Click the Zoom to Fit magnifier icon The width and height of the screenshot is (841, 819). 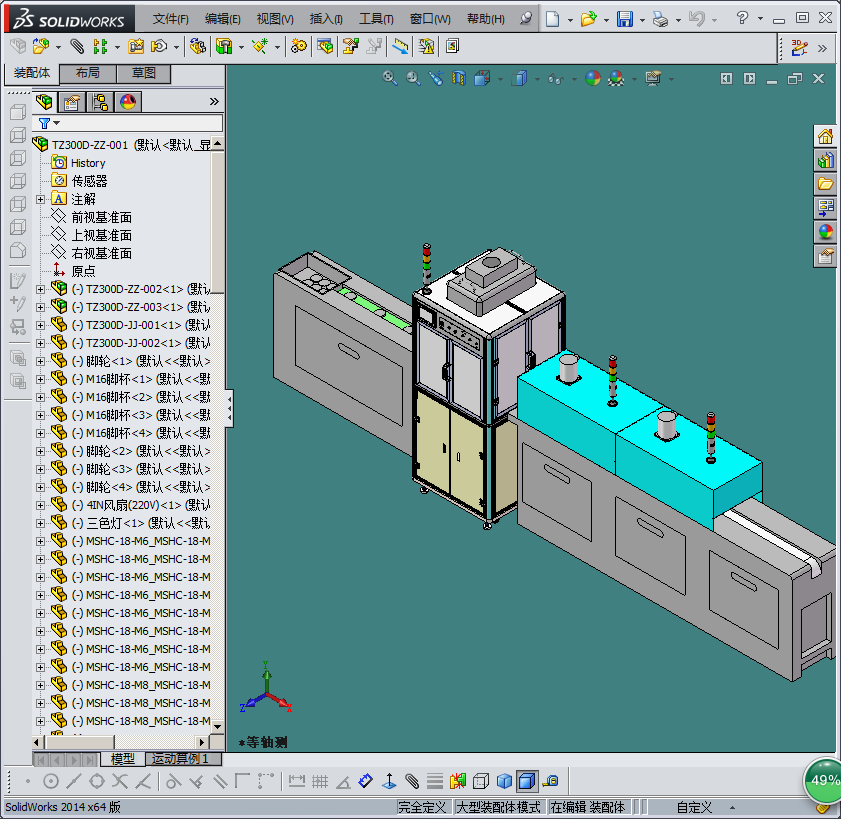[391, 78]
